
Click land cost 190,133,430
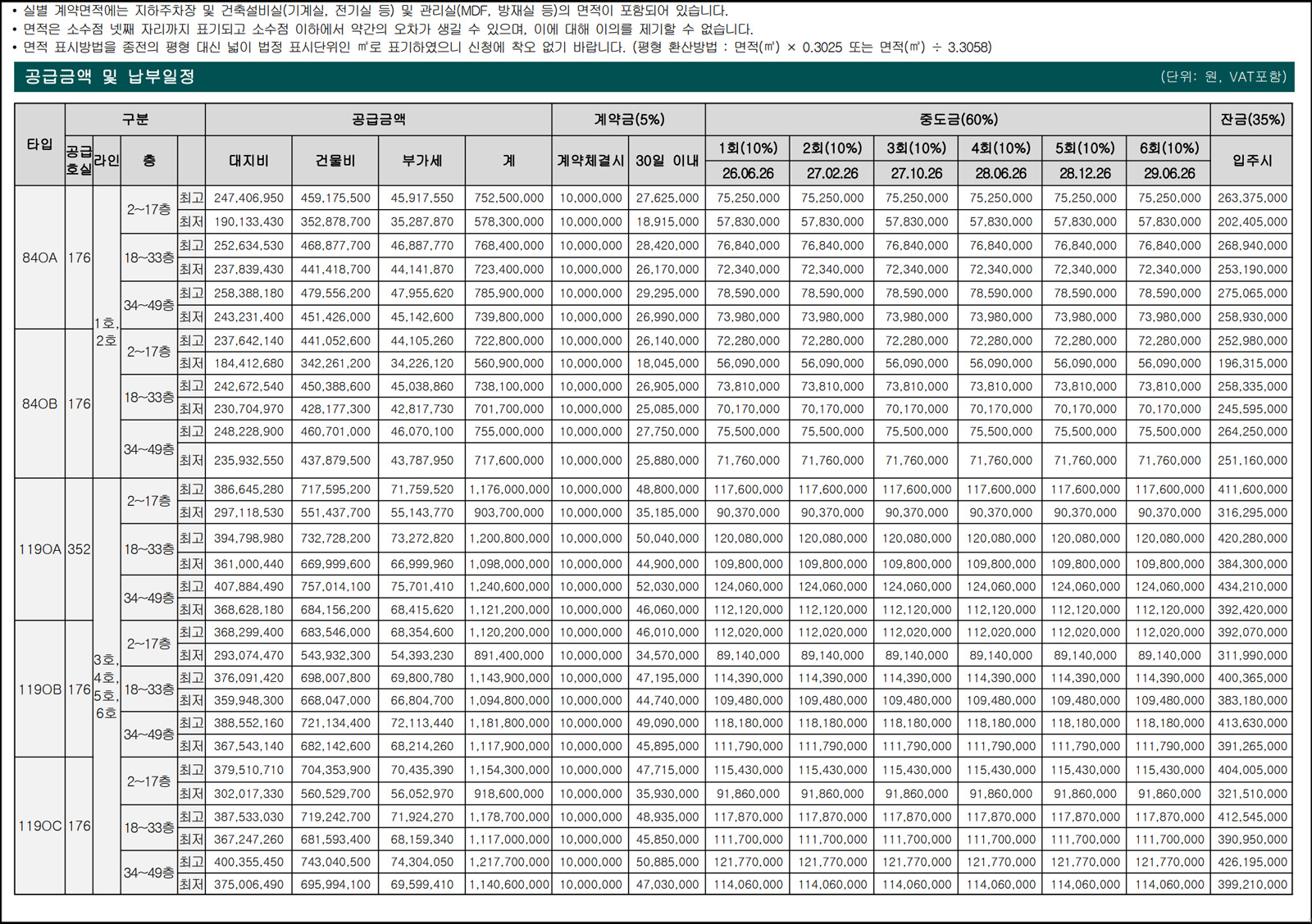(x=248, y=222)
